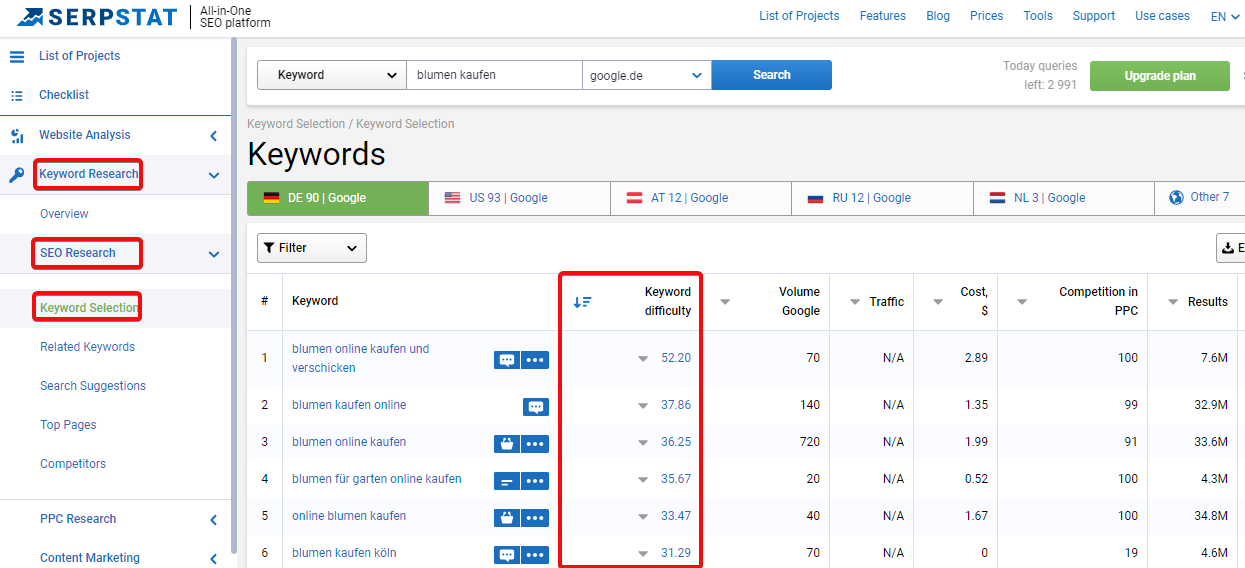Image resolution: width=1245 pixels, height=568 pixels.
Task: Click the sort-descending icon in Keyword difficulty column
Action: [x=582, y=302]
